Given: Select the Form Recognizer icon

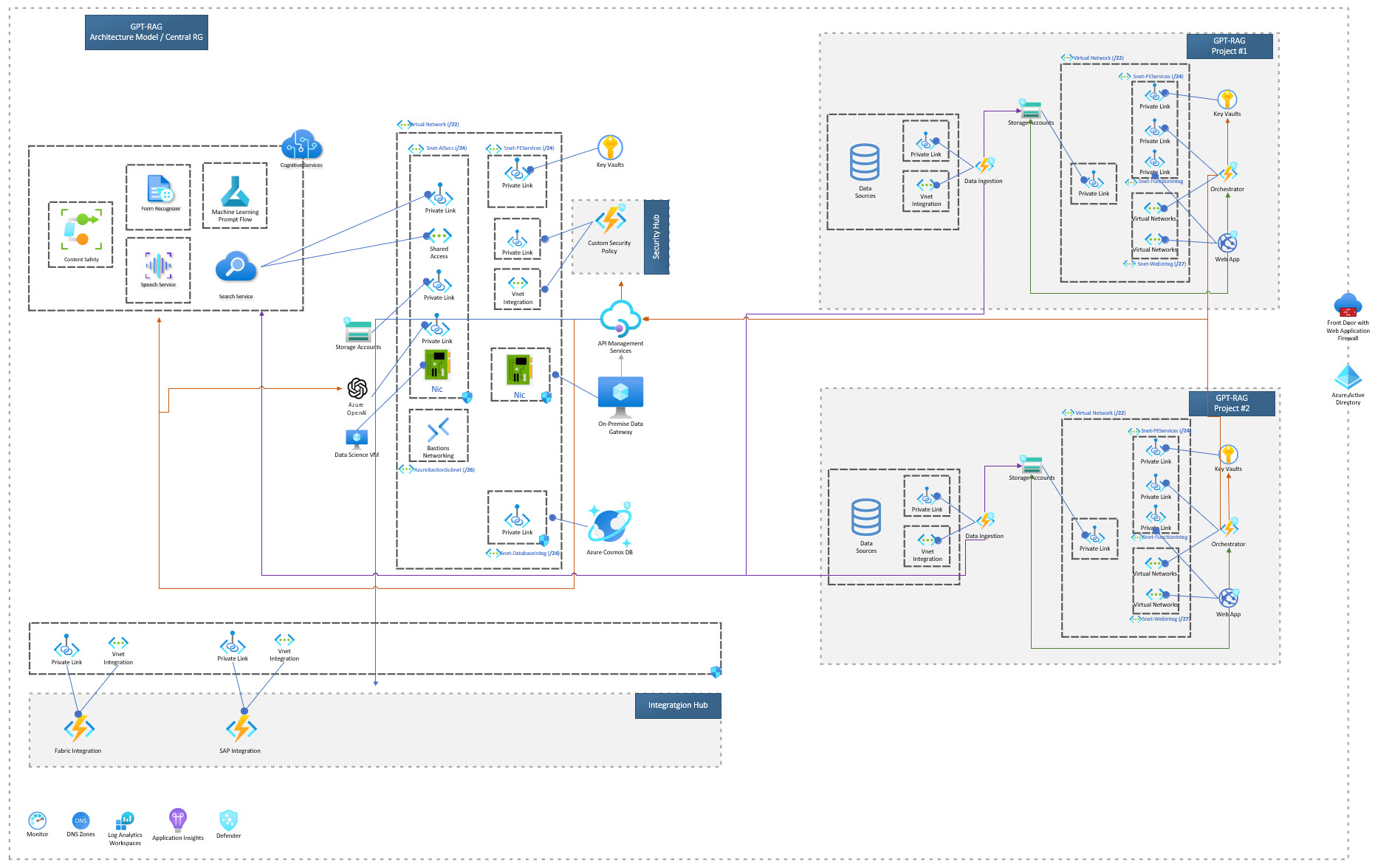Looking at the screenshot, I should pos(160,189).
